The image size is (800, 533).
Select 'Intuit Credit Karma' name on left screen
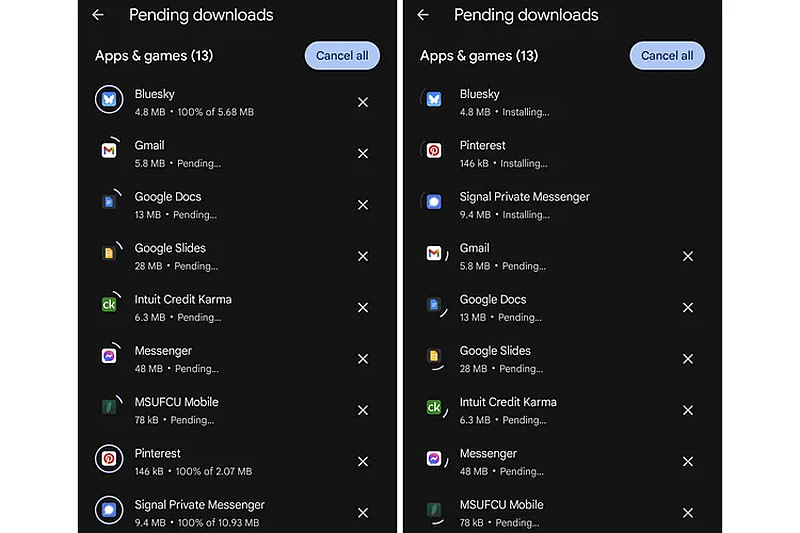click(183, 299)
